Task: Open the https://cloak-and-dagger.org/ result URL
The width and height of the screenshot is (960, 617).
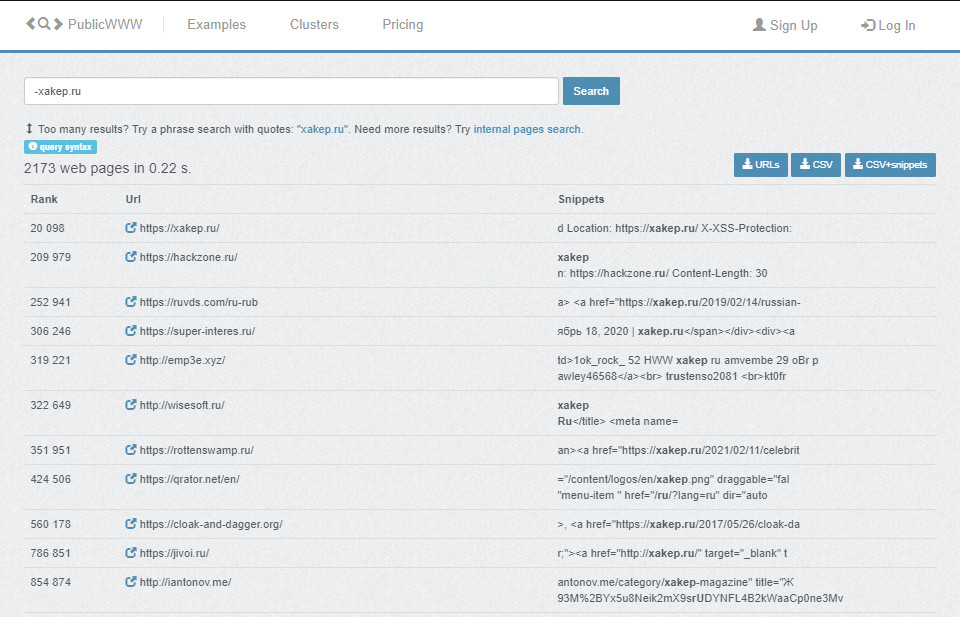Action: [x=211, y=525]
